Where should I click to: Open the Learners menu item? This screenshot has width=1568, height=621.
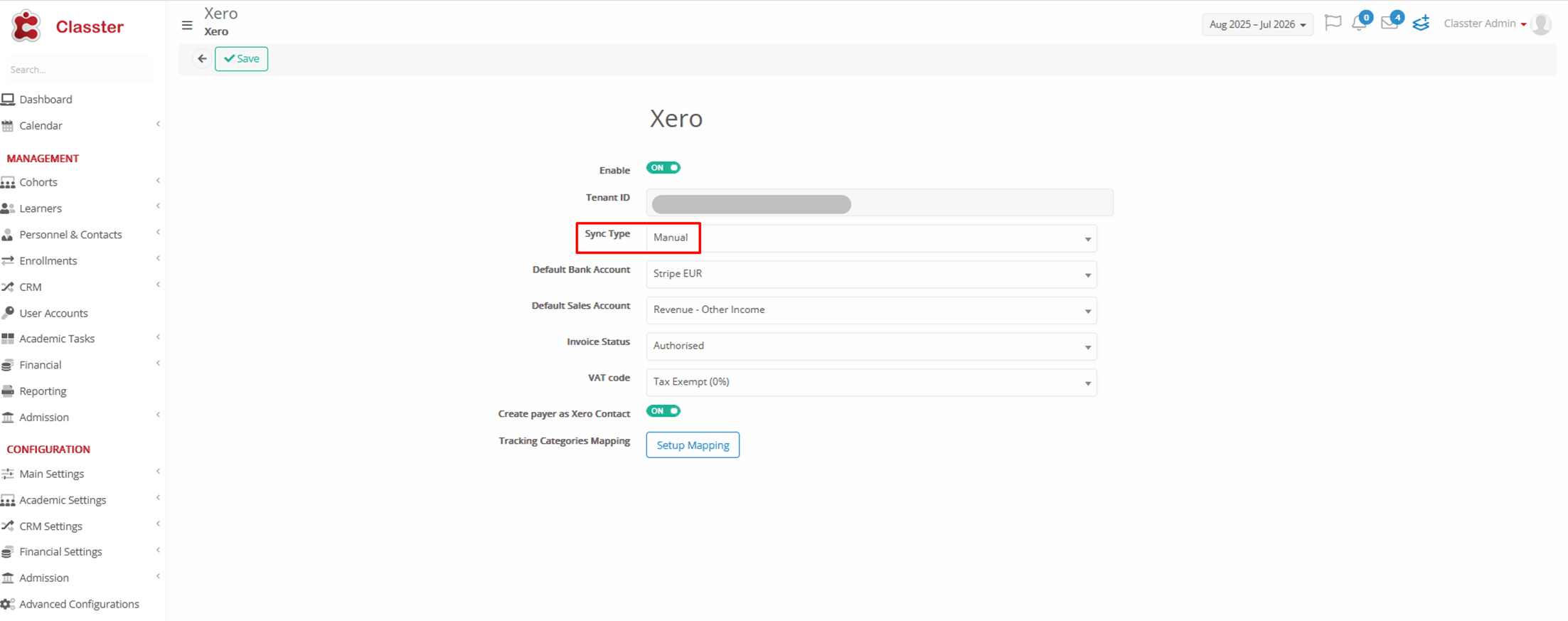41,208
